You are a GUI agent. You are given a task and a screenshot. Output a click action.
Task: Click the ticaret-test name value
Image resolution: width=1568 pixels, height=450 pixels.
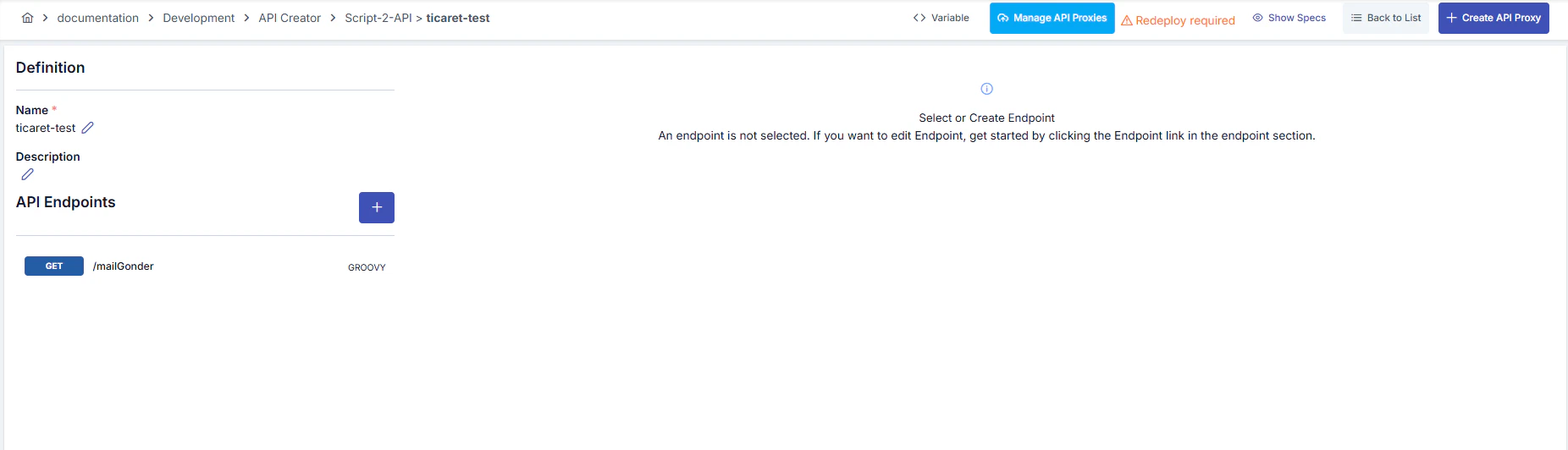coord(46,128)
